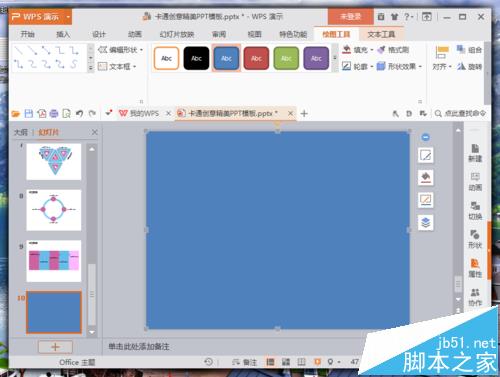Click the Save icon in quick toolbar
Viewport: 500px width, 377px height.
click(29, 114)
